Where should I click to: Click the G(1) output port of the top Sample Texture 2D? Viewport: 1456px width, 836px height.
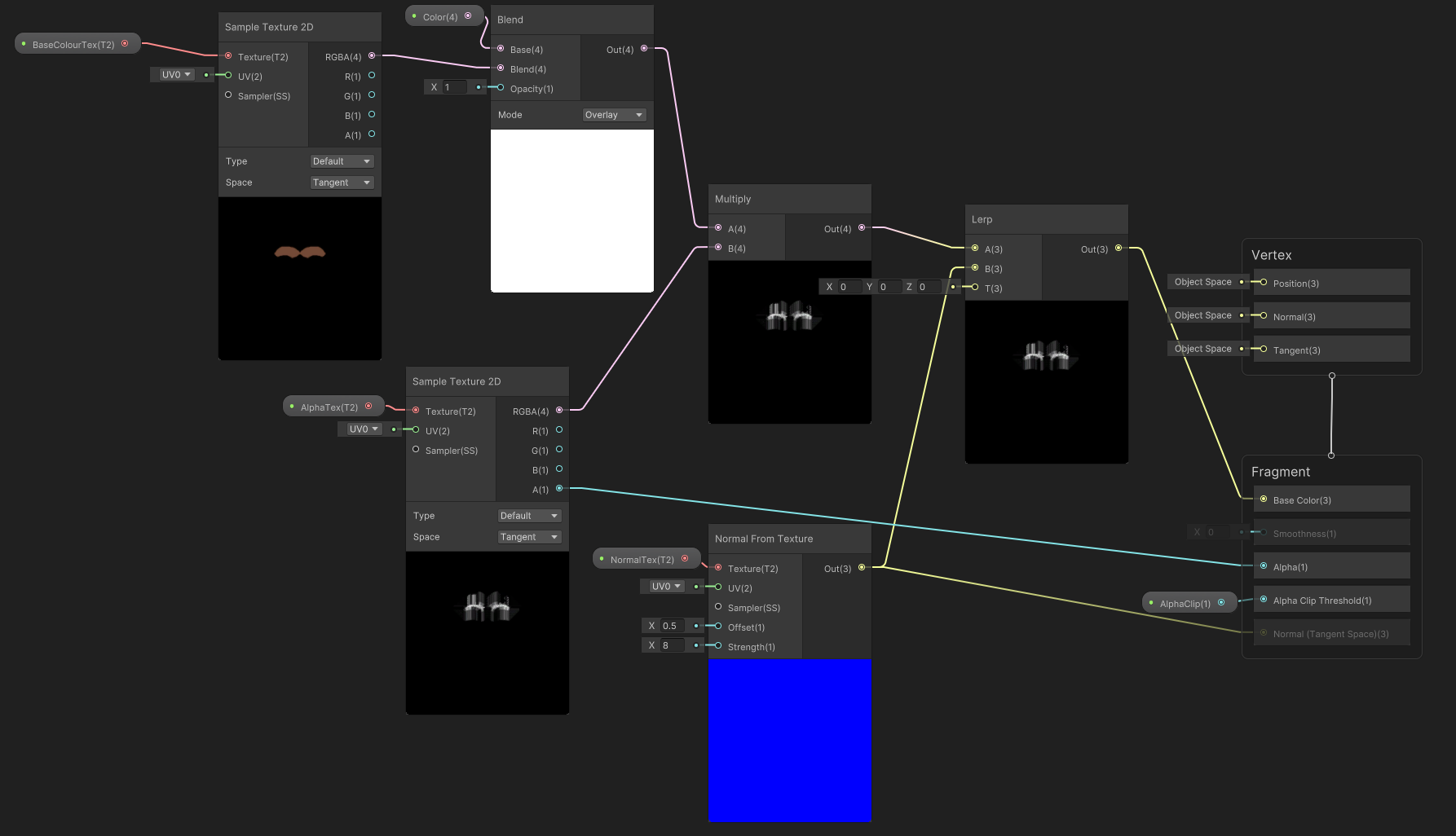(x=372, y=95)
